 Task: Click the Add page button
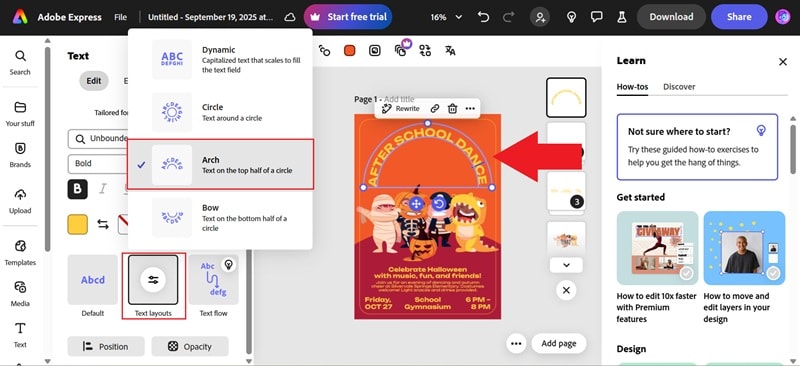559,343
